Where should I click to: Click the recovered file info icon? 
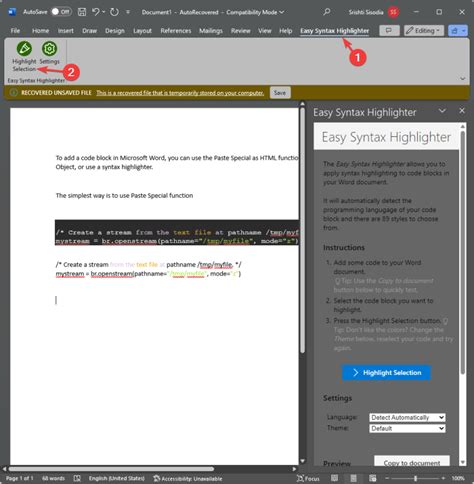click(x=13, y=93)
